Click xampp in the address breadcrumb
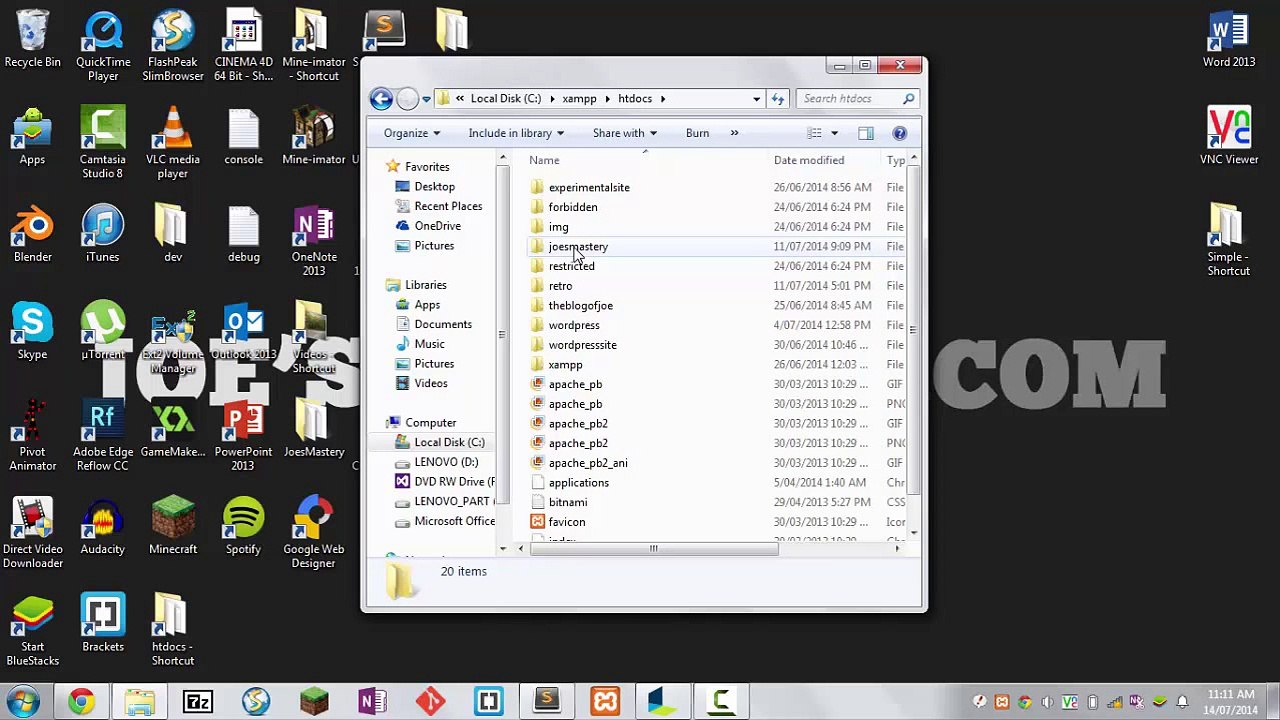This screenshot has height=720, width=1280. 579,98
